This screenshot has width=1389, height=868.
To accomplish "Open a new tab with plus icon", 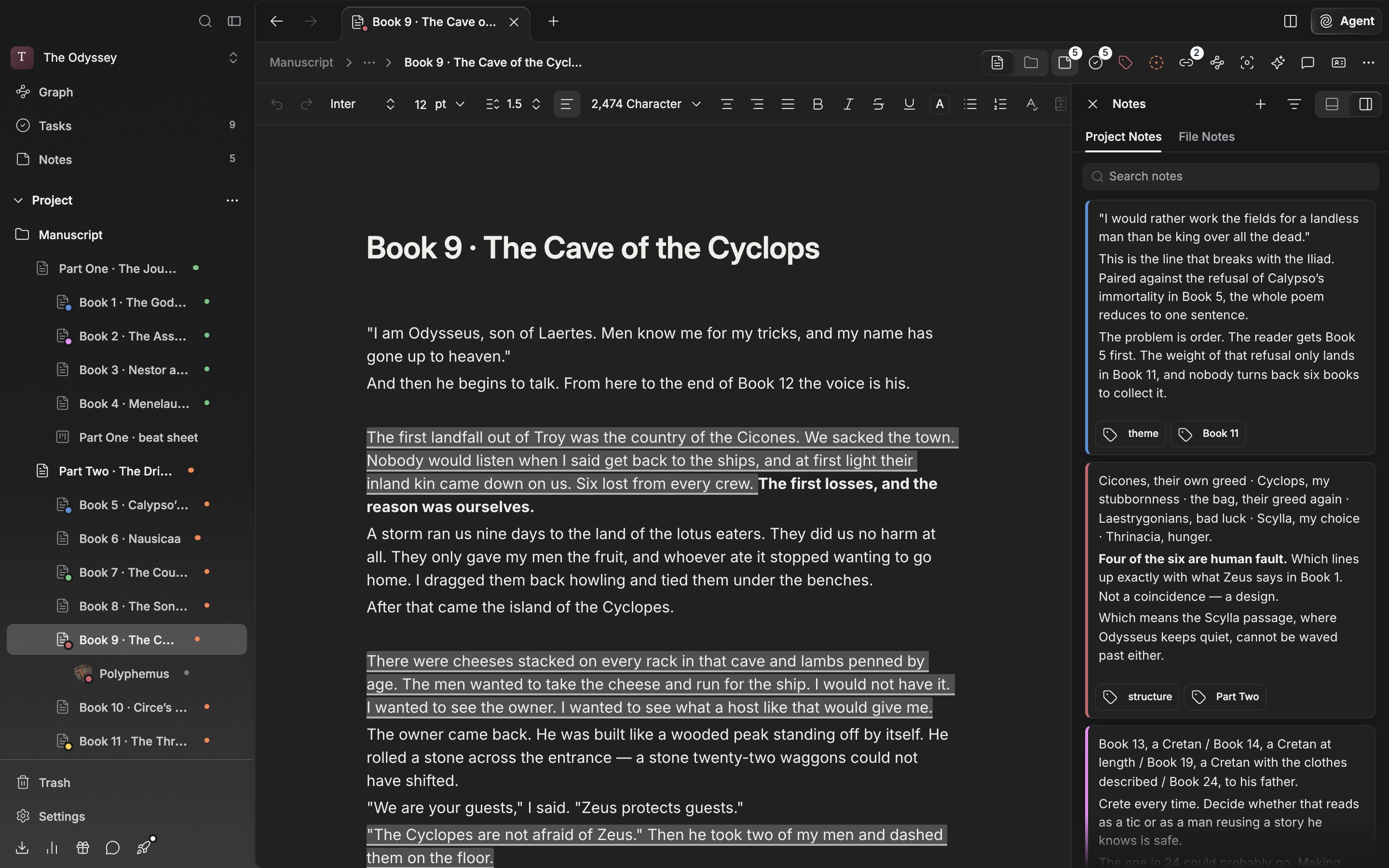I will pos(553,21).
